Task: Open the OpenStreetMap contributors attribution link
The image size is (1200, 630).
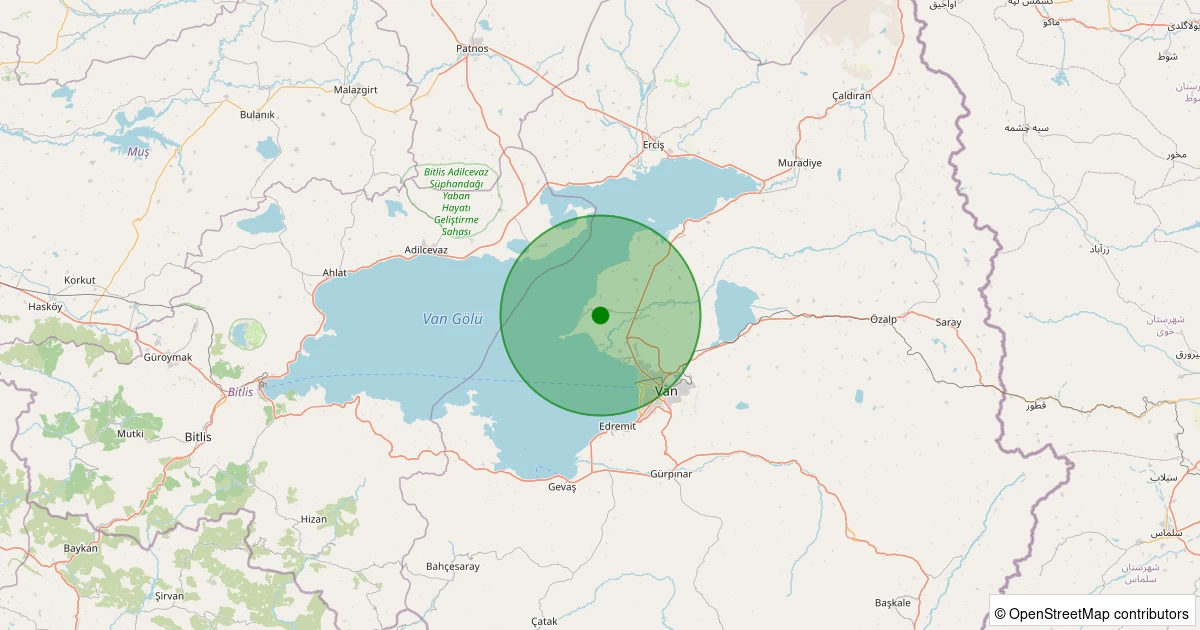Action: click(x=1098, y=614)
